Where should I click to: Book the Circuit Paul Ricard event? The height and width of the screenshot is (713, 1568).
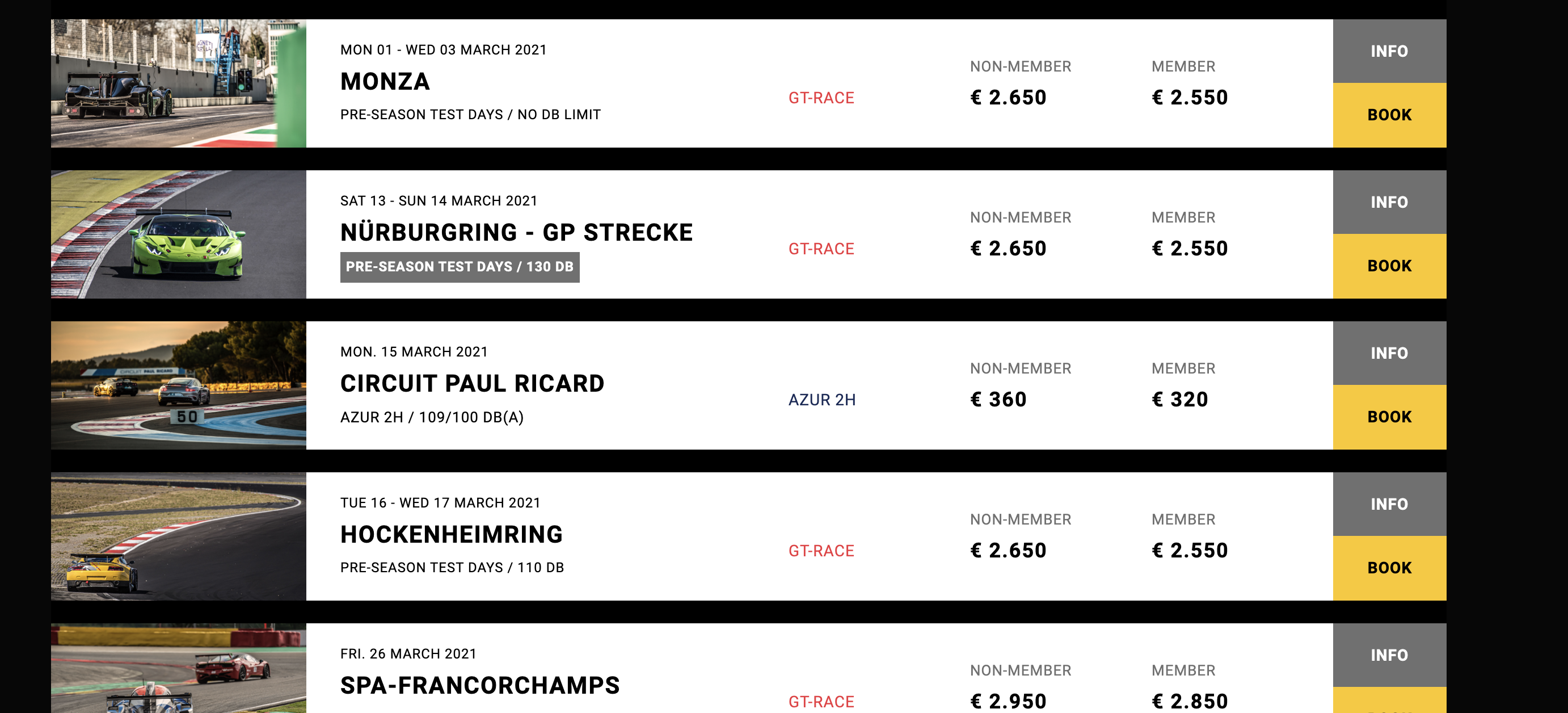[1389, 417]
